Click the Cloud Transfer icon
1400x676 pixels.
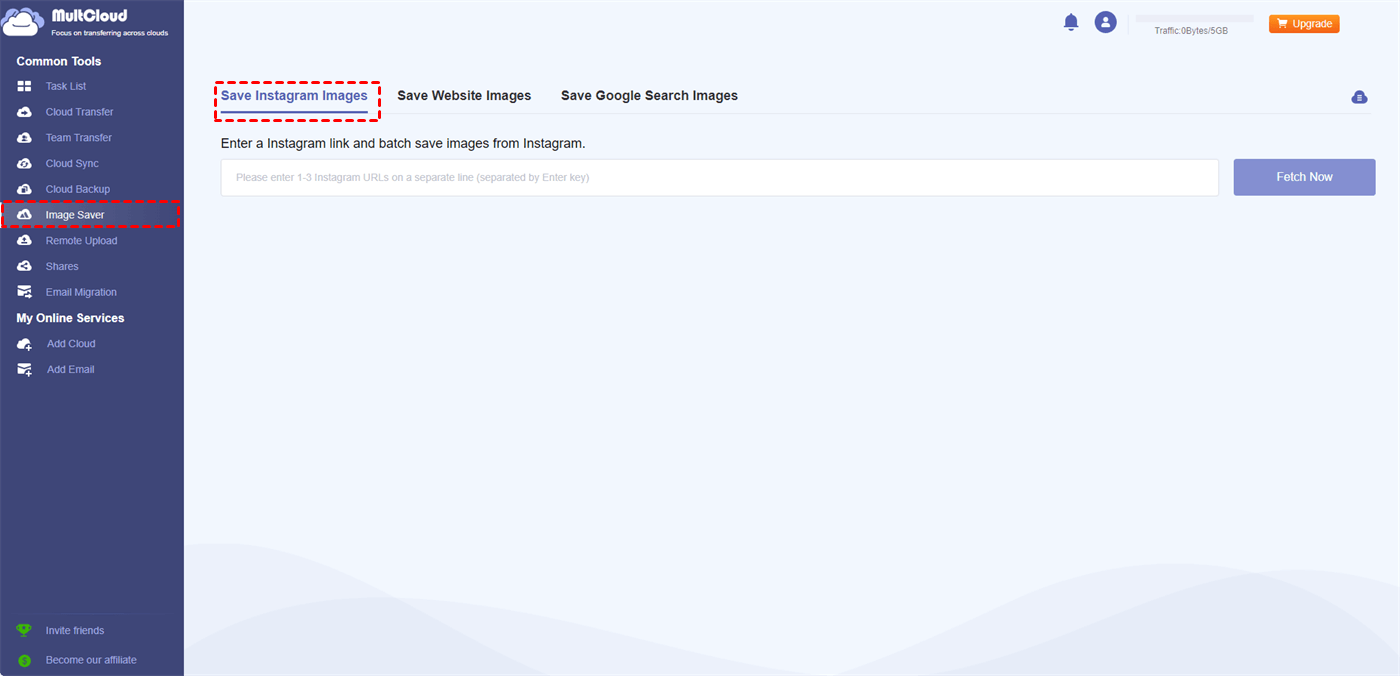(24, 112)
